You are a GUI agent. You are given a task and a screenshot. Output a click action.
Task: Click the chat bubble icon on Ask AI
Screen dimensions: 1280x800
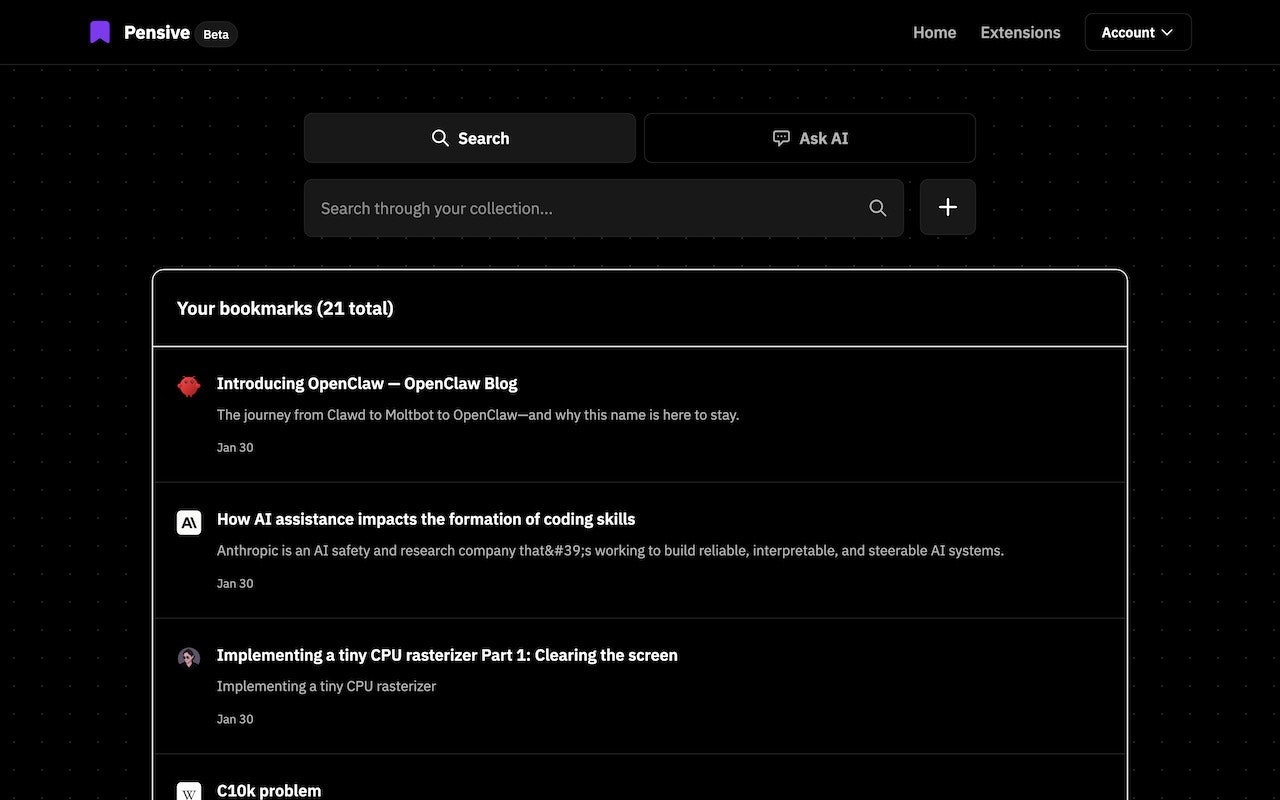tap(781, 138)
